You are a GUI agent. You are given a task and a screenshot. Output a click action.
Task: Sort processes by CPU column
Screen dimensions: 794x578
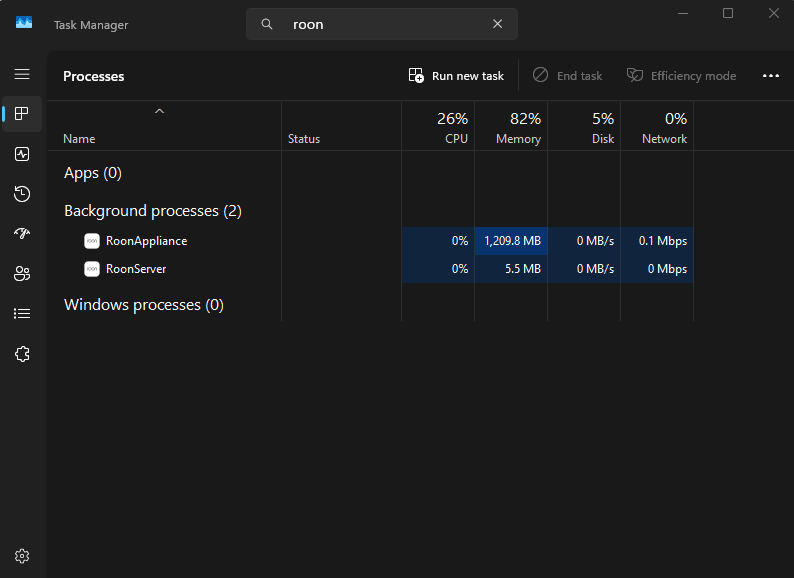(438, 127)
